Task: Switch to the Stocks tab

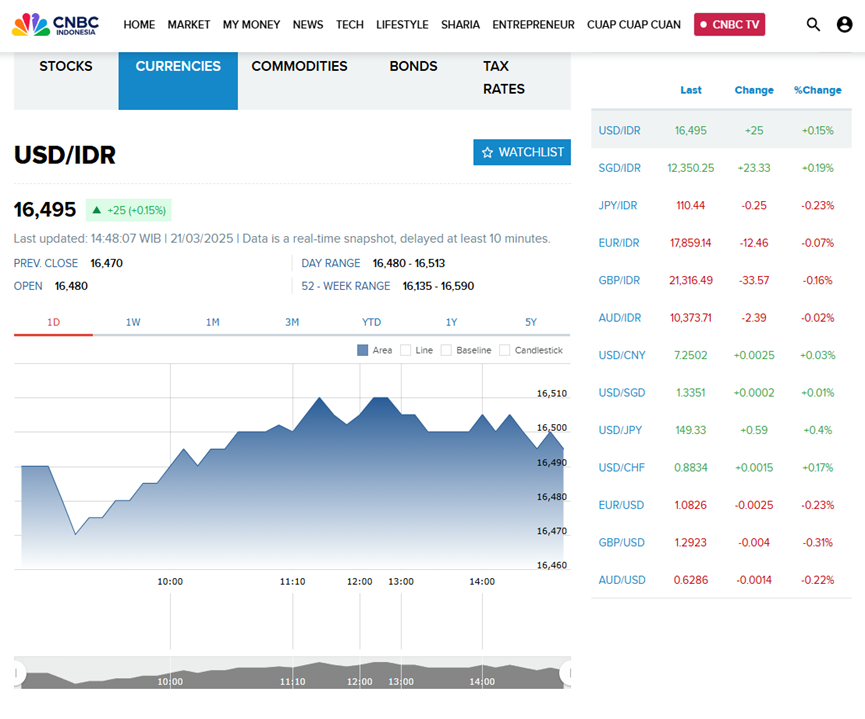Action: click(x=66, y=66)
